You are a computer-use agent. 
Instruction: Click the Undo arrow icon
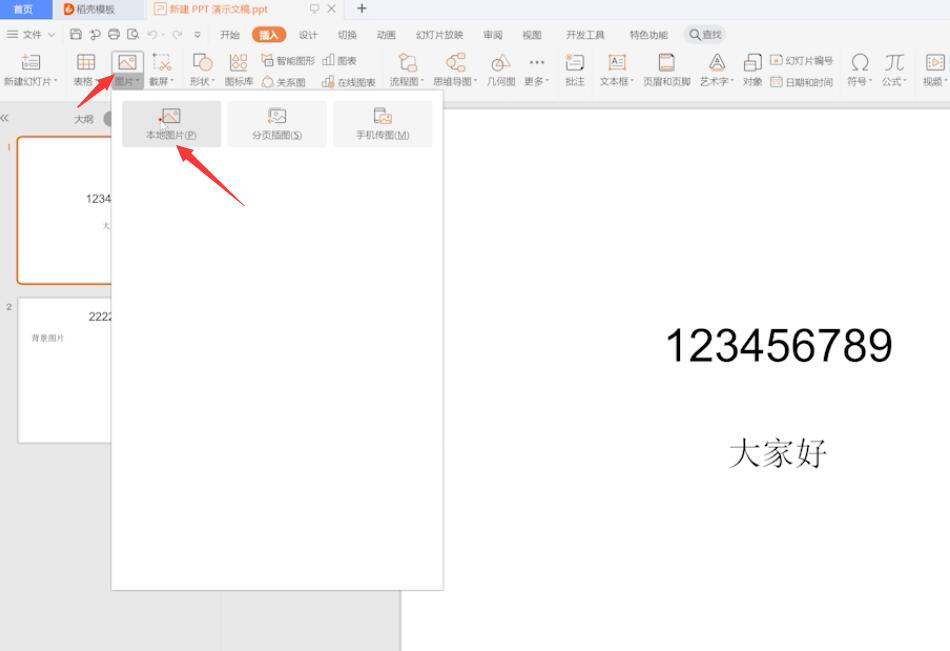(153, 35)
